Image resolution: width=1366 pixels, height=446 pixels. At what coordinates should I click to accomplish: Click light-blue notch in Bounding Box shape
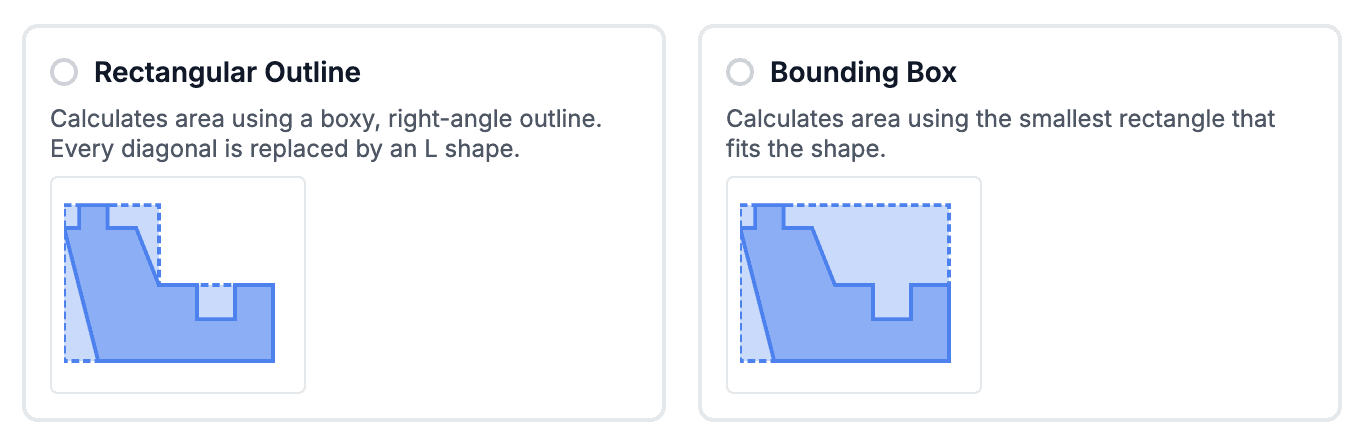pos(892,300)
